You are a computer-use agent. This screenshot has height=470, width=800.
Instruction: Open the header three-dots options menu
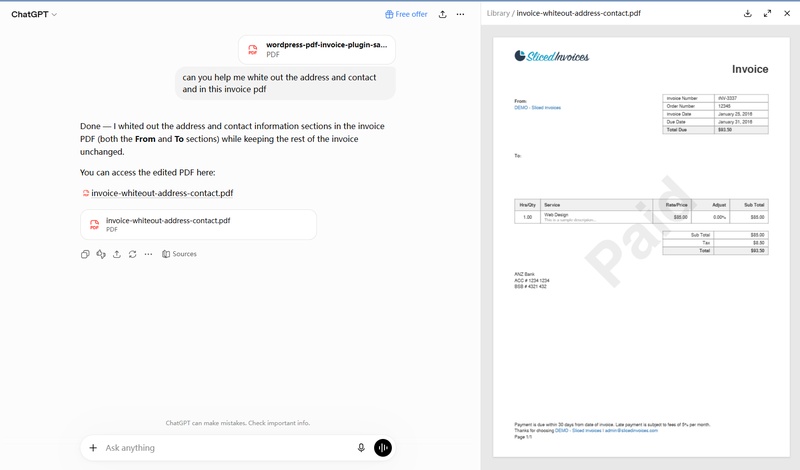click(x=460, y=14)
